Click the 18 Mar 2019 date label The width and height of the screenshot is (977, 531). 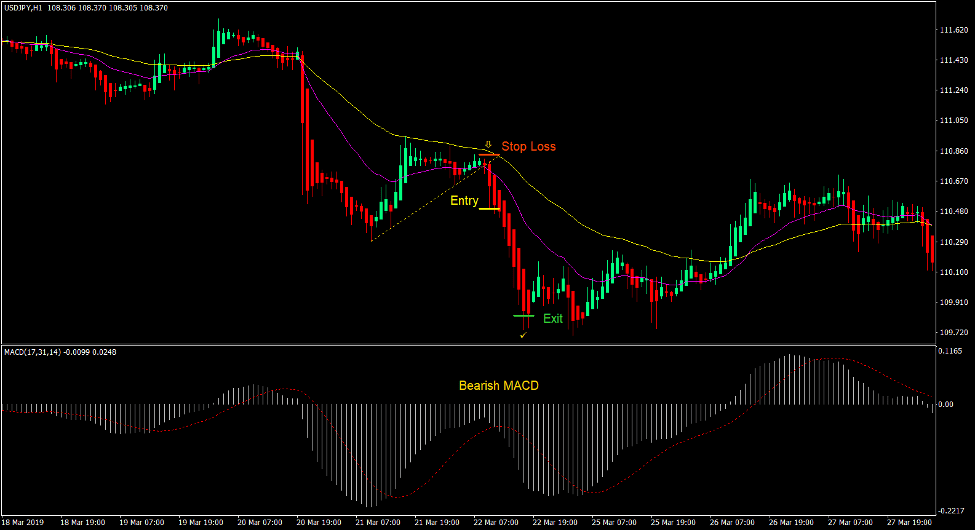(24, 522)
